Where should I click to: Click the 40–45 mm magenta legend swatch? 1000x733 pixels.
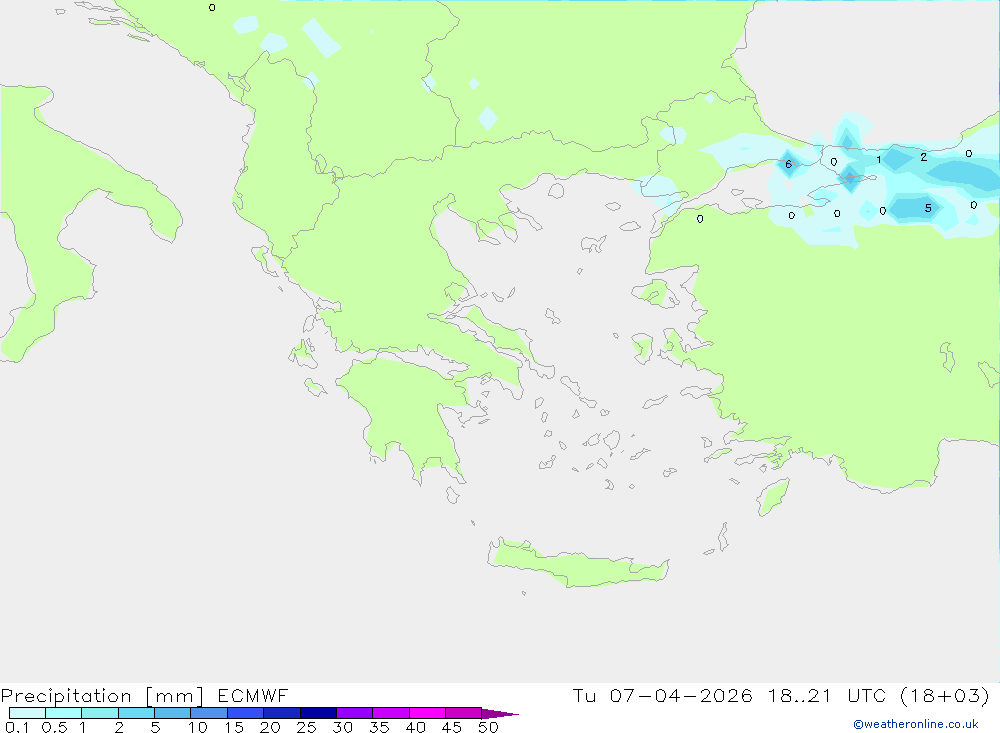coord(427,713)
